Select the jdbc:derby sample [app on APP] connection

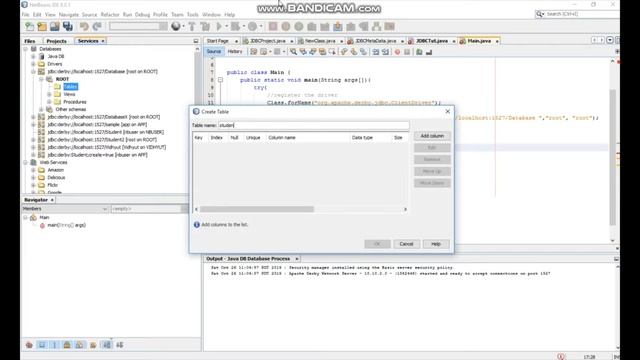click(97, 124)
